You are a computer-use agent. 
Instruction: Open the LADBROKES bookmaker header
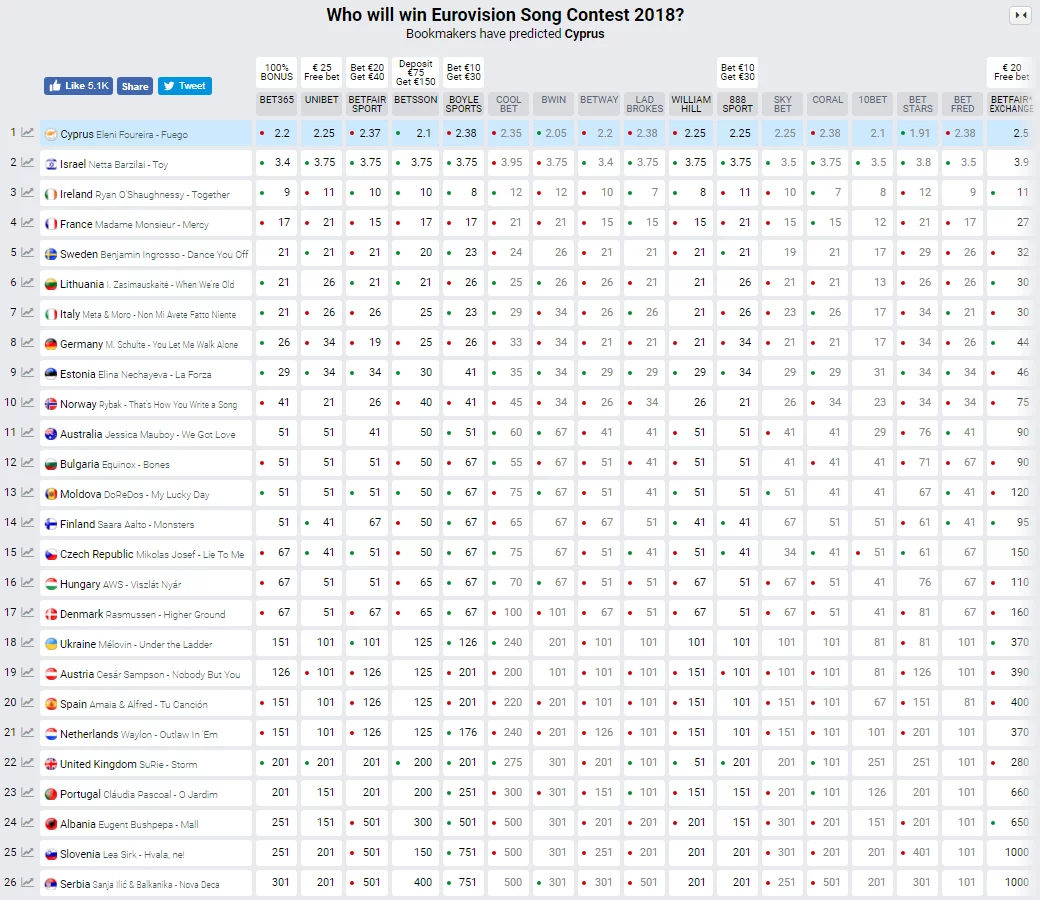coord(645,103)
